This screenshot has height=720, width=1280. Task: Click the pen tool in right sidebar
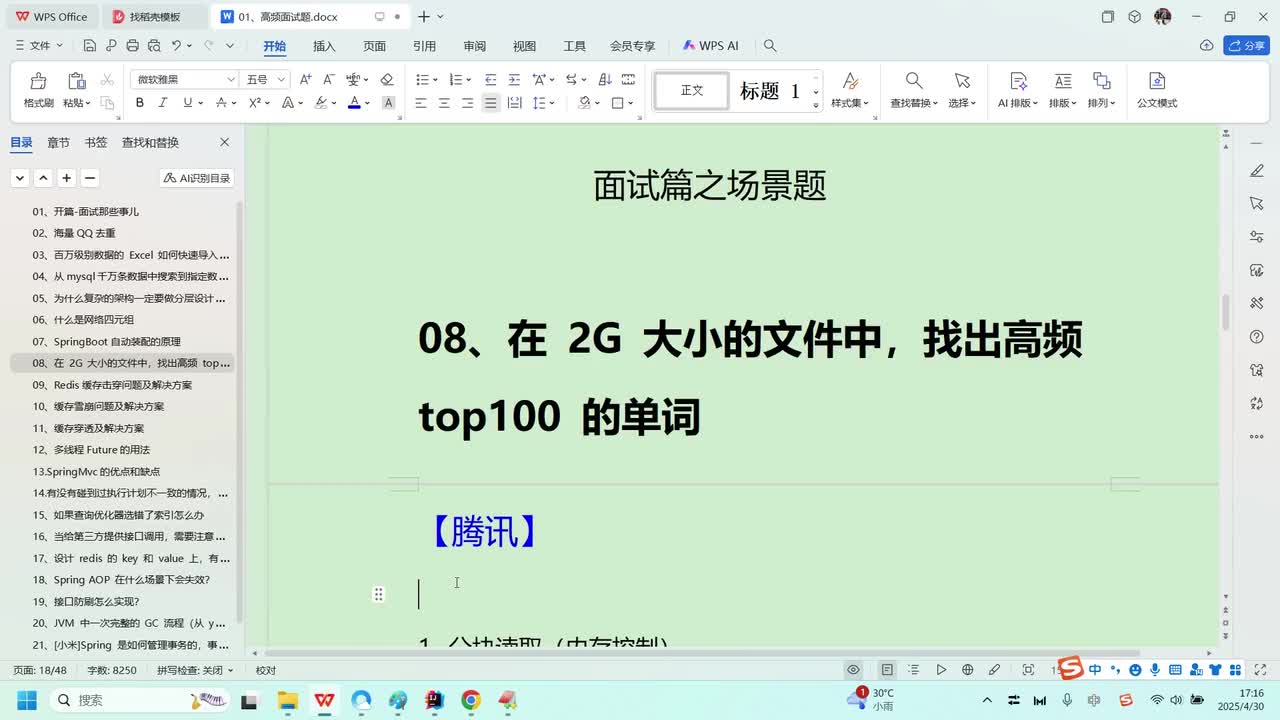pyautogui.click(x=1257, y=171)
